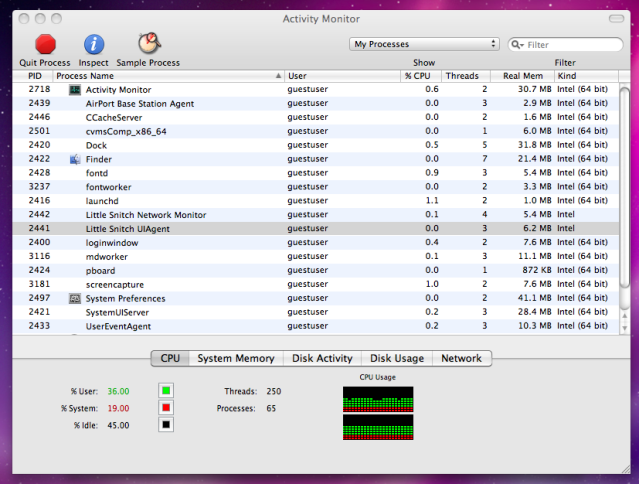Sort by the PID column header
This screenshot has width=639, height=484.
[33, 76]
